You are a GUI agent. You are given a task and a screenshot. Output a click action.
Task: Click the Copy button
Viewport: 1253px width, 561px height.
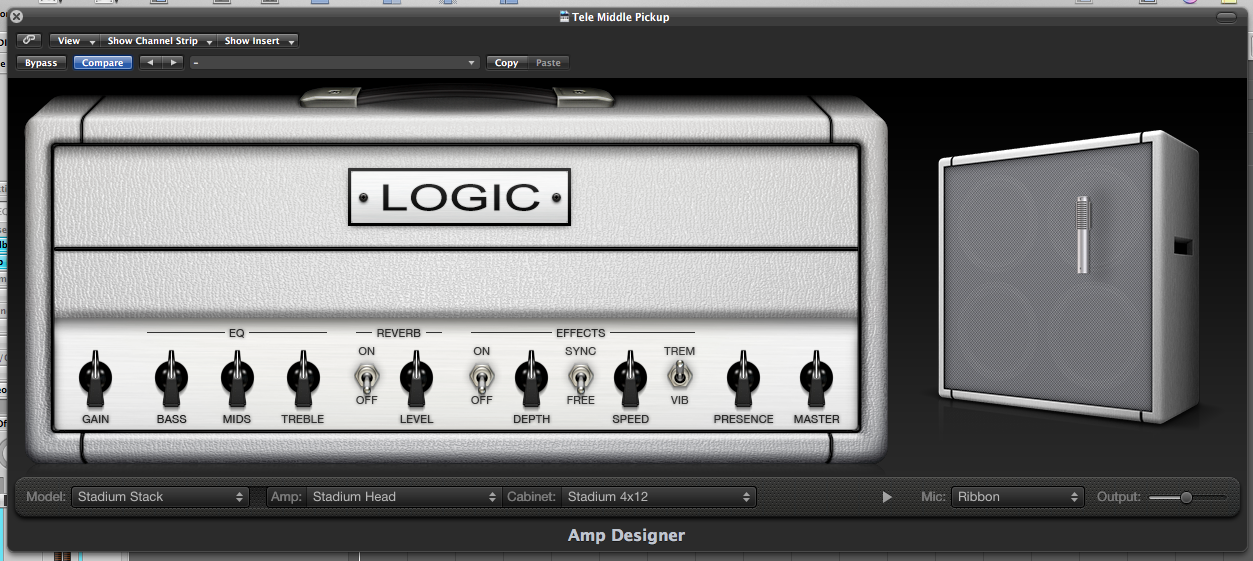[x=507, y=63]
